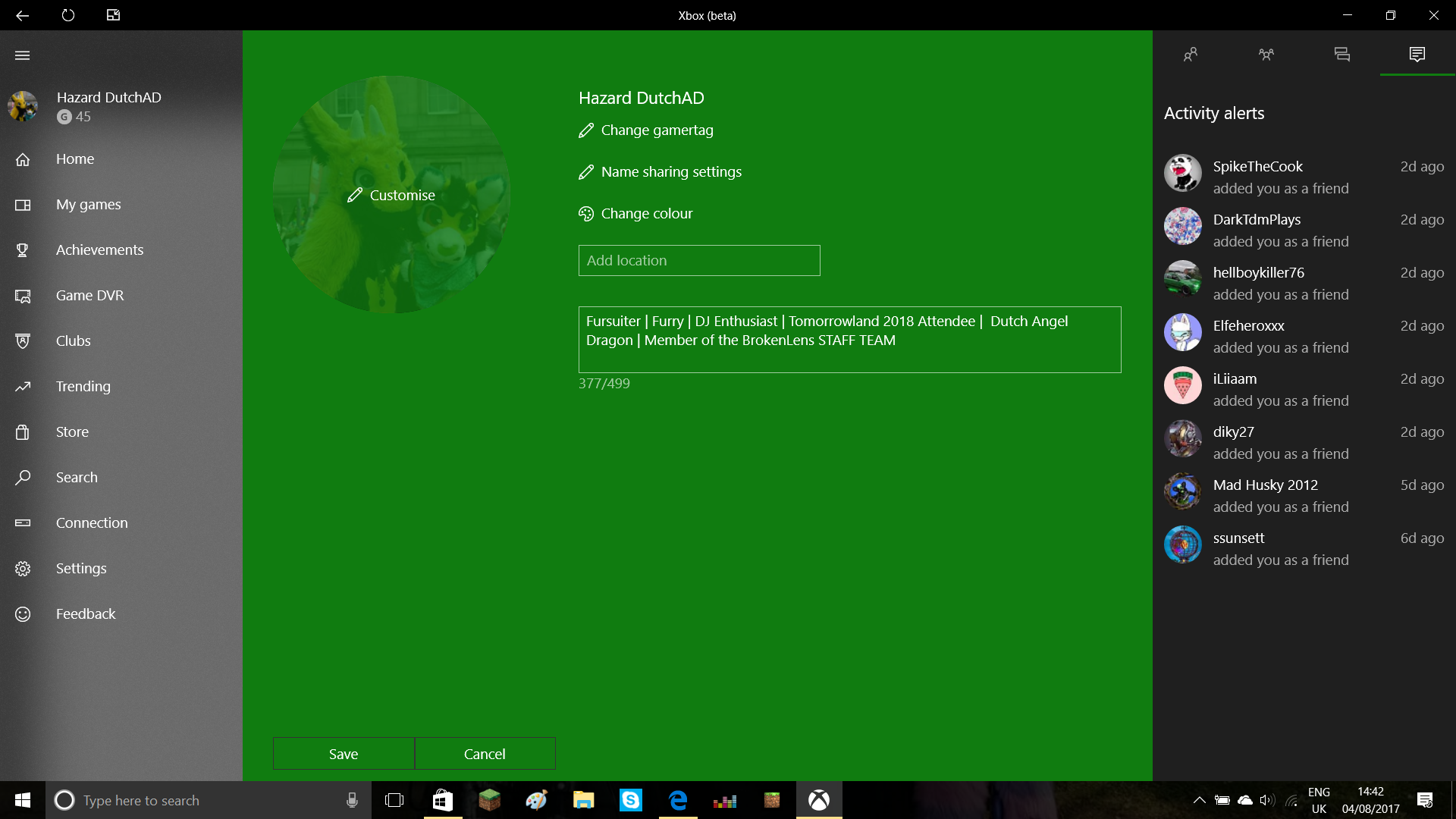1456x819 pixels.
Task: Open My games section
Action: tap(121, 205)
